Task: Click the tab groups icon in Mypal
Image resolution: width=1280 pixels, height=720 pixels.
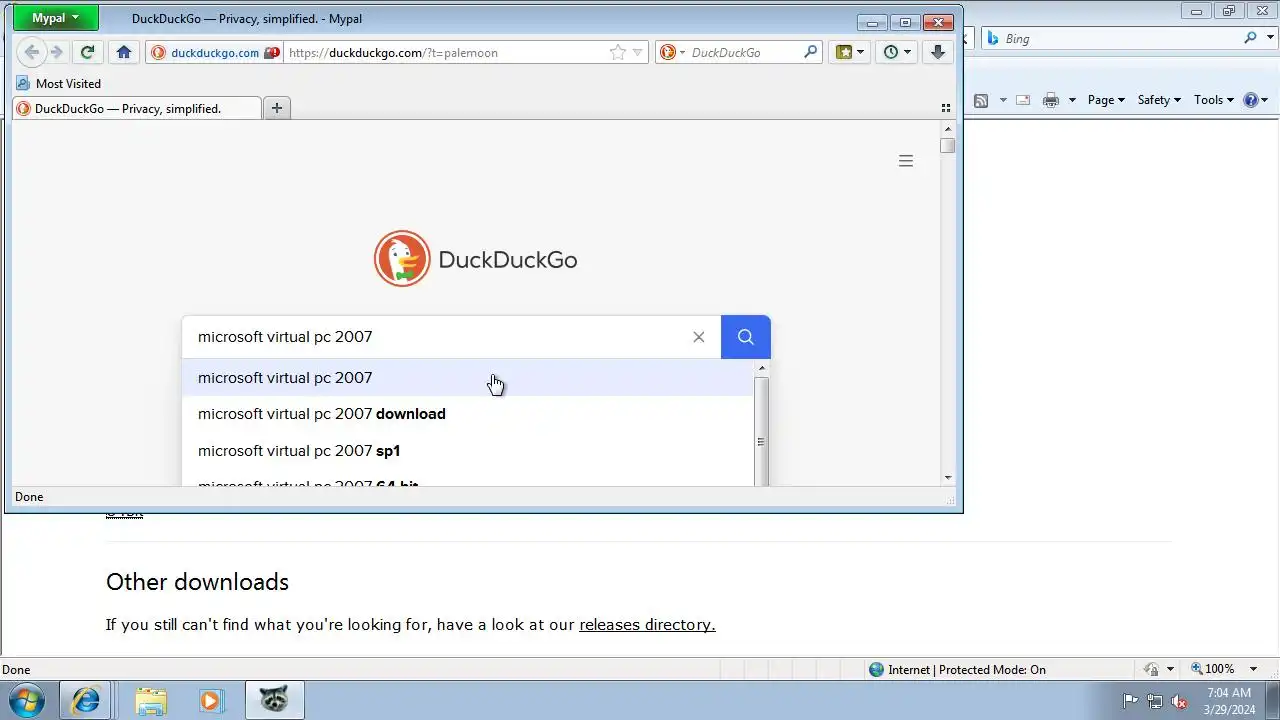Action: tap(946, 108)
